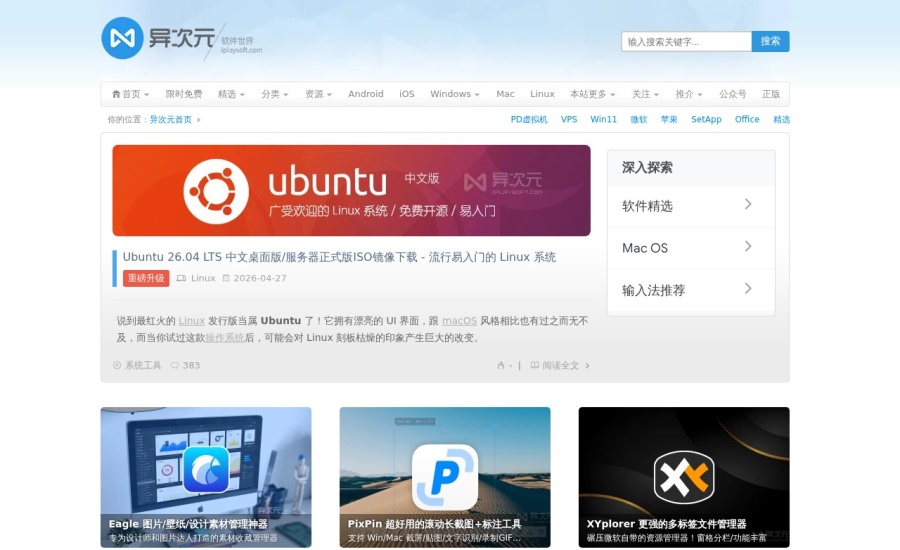Viewport: 900px width, 550px height.
Task: Select the iOS menu item
Action: click(x=407, y=94)
